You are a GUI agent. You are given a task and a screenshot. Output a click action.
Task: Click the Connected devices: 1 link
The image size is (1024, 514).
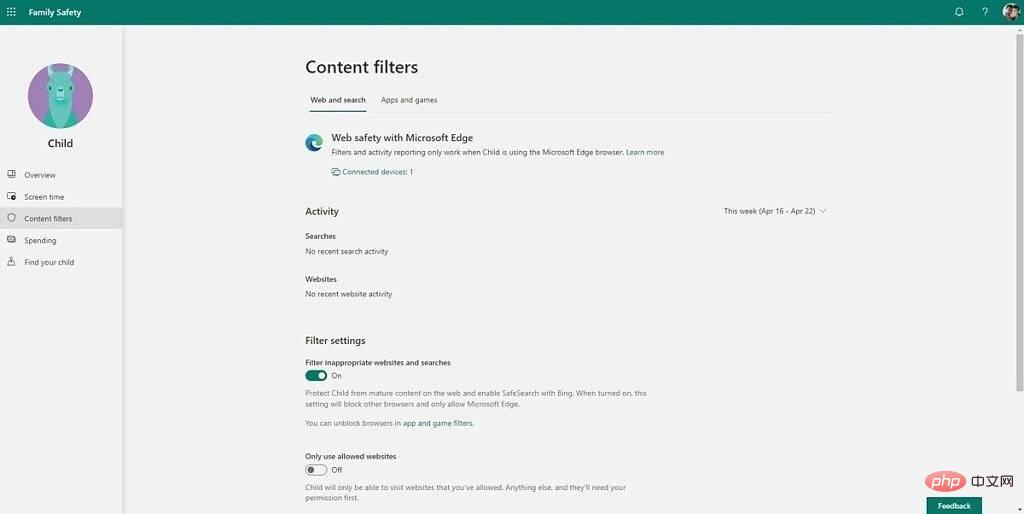377,172
